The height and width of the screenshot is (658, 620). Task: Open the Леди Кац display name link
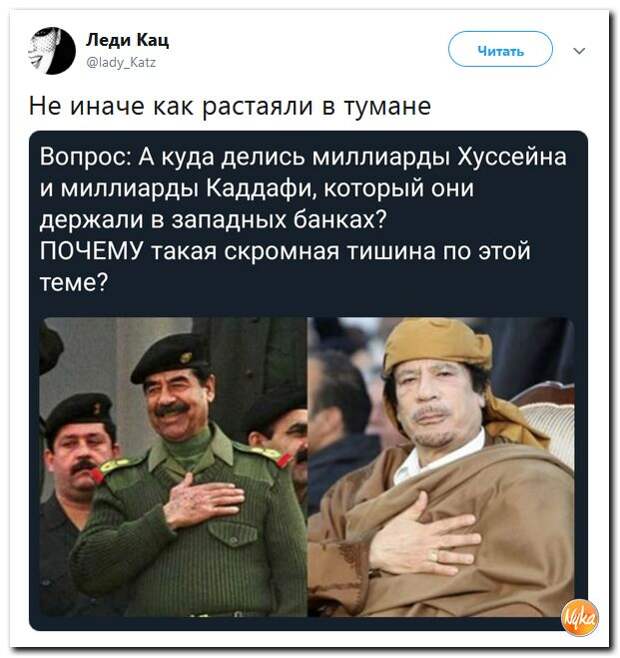[x=128, y=40]
